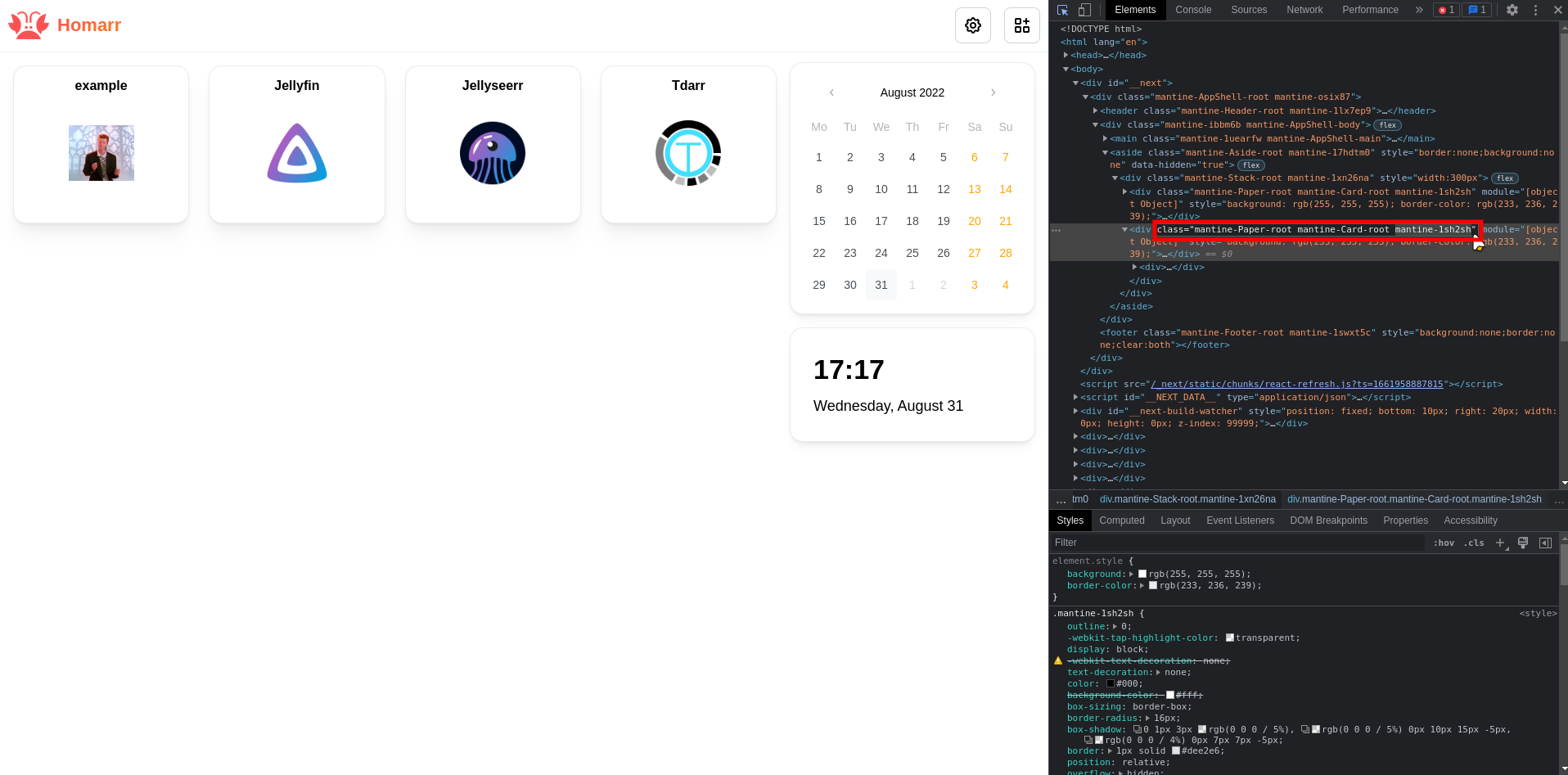The width and height of the screenshot is (1568, 775).
Task: Open background rgb(255, 255, 255) color swatch
Action: (1142, 574)
